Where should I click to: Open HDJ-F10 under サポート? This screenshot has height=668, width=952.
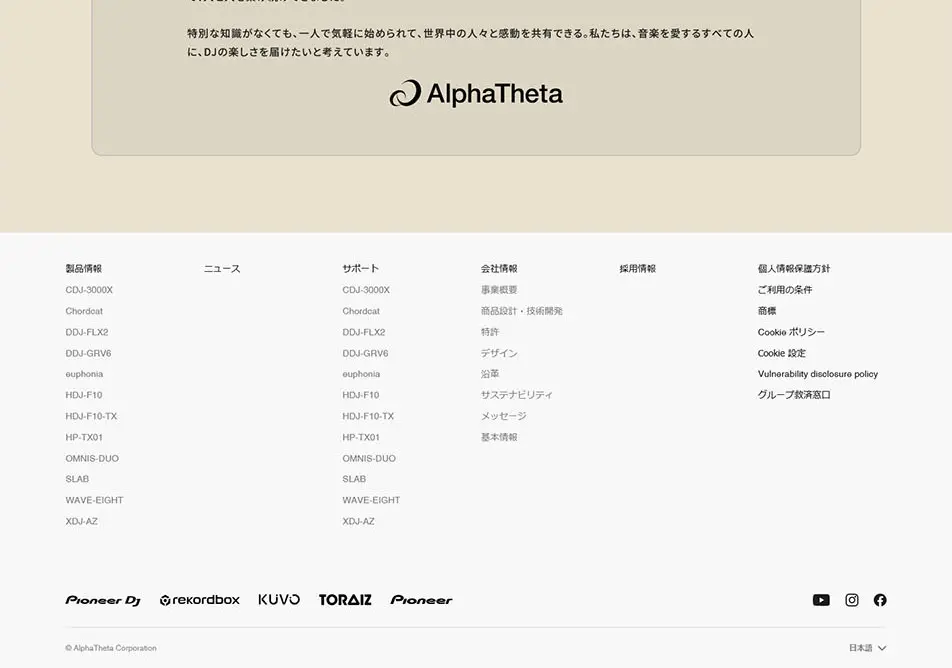[x=361, y=395]
